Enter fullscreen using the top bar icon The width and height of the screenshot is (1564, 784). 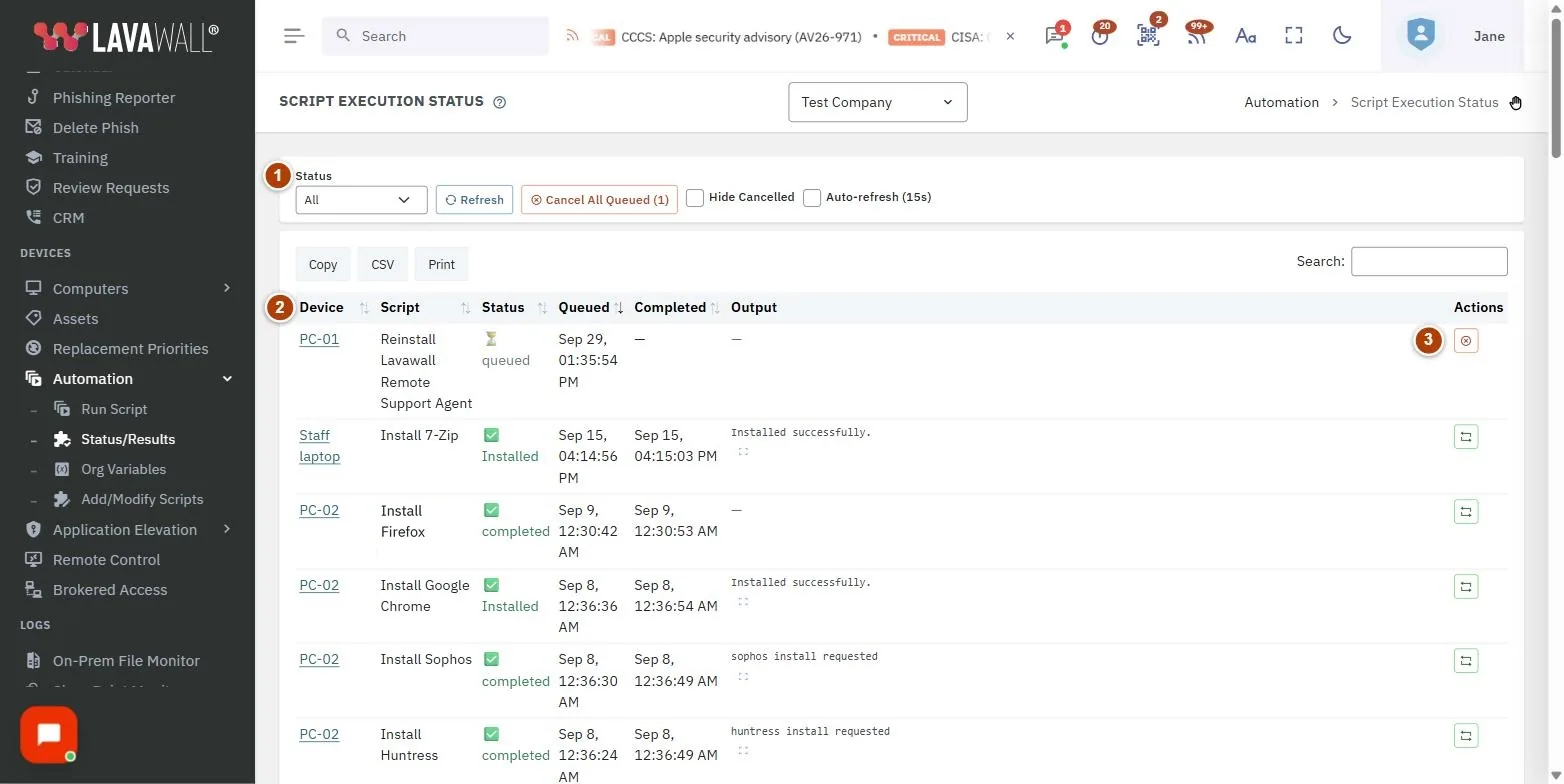coord(1294,36)
